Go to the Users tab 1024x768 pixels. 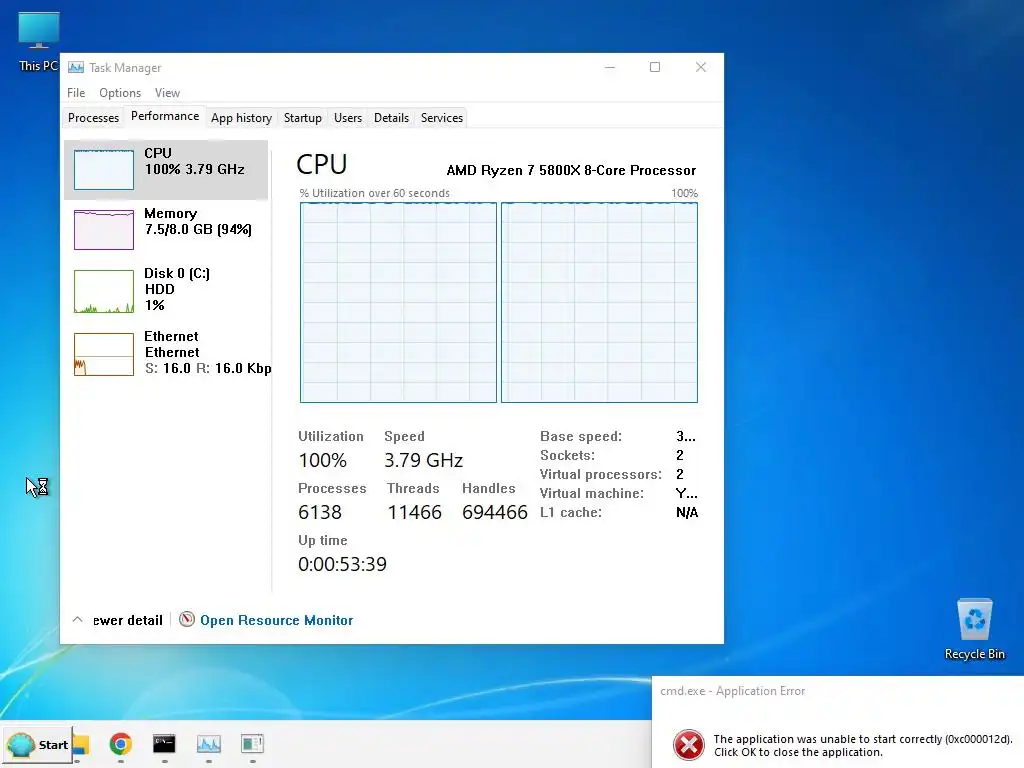(x=347, y=118)
